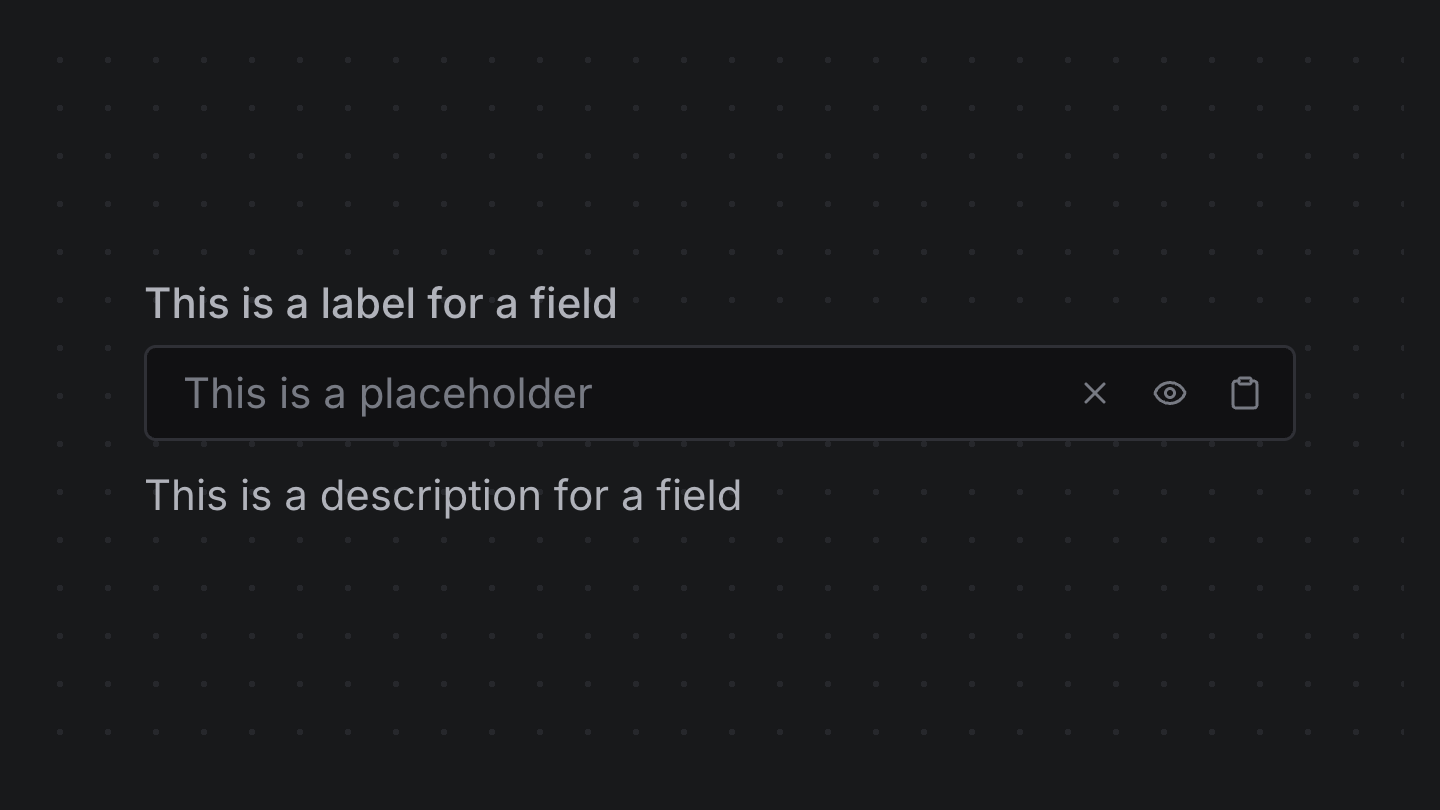The height and width of the screenshot is (810, 1440).
Task: Click the 'This is a description for a field' text
Action: tap(445, 495)
